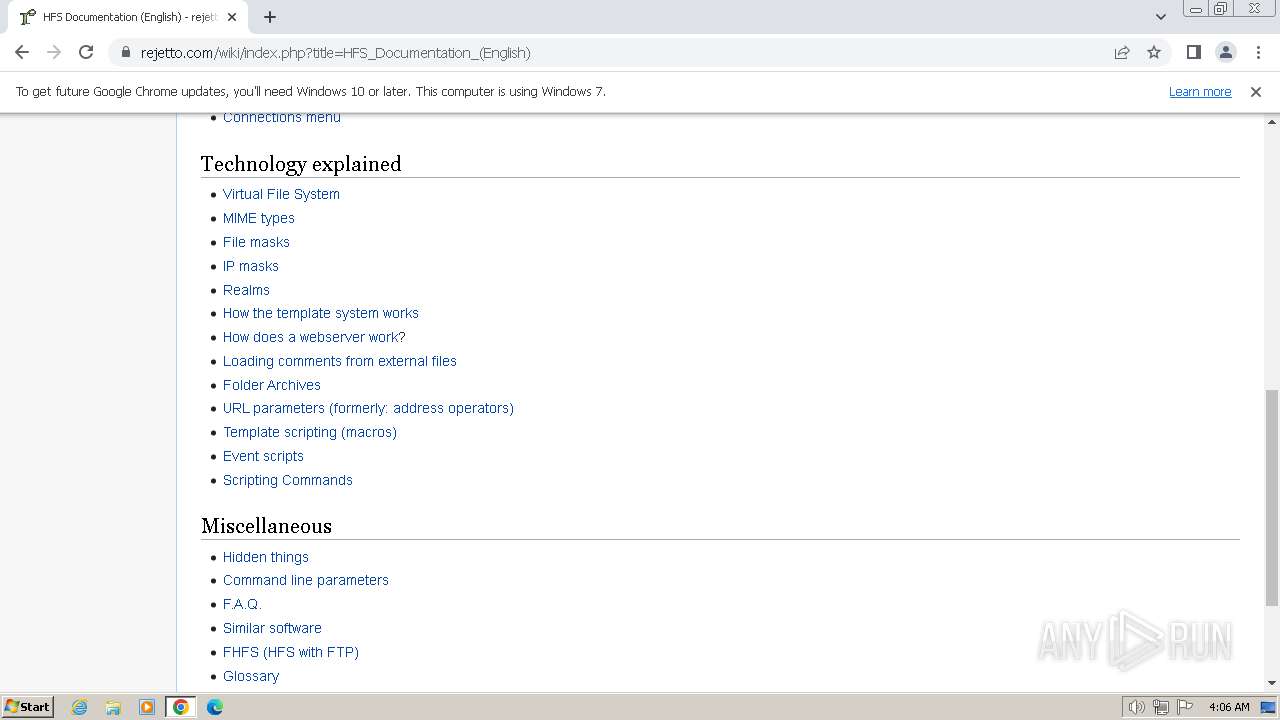Open the Learn more link
1280x720 pixels.
click(x=1200, y=91)
